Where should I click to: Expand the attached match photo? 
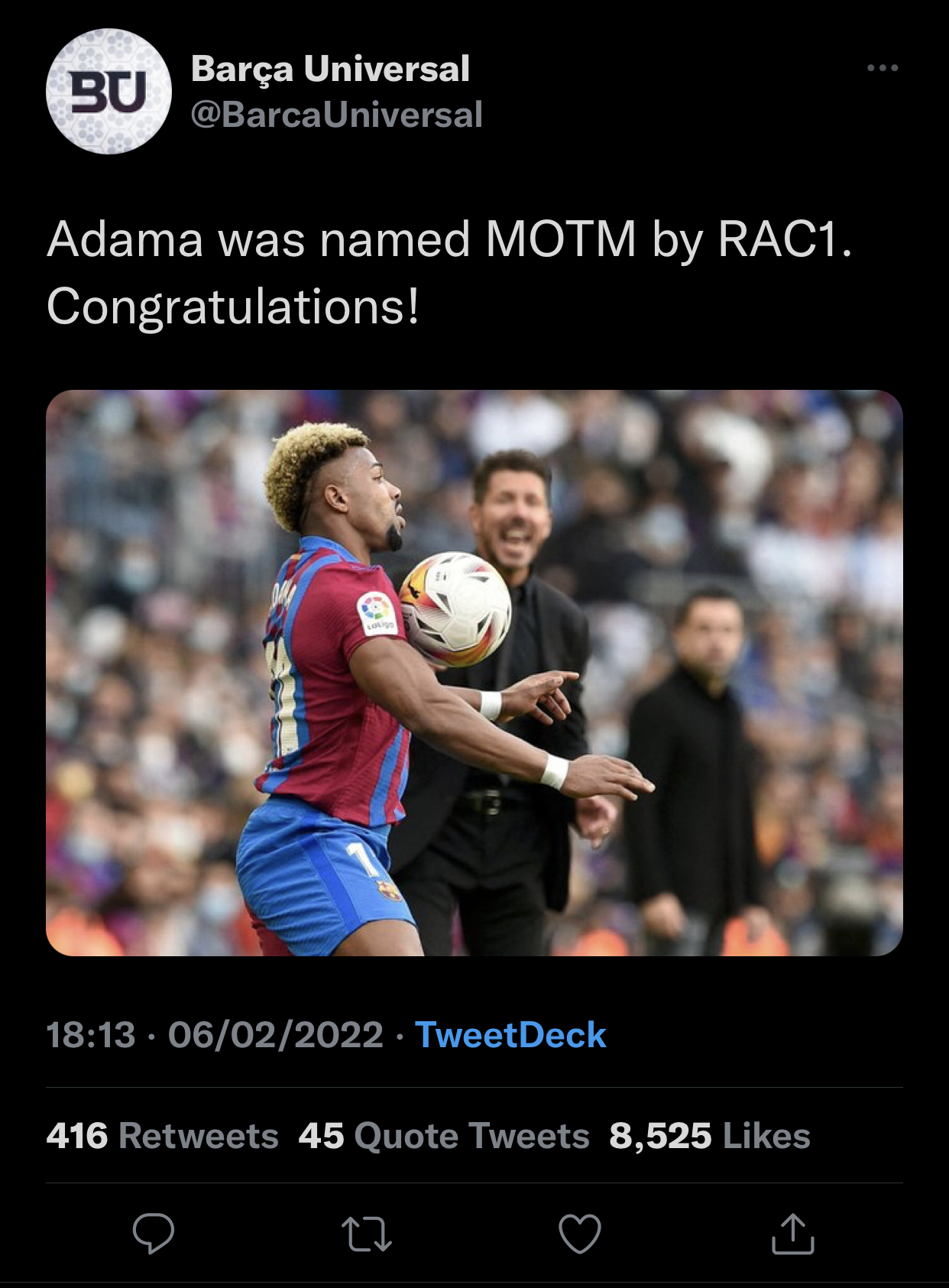pyautogui.click(x=474, y=673)
